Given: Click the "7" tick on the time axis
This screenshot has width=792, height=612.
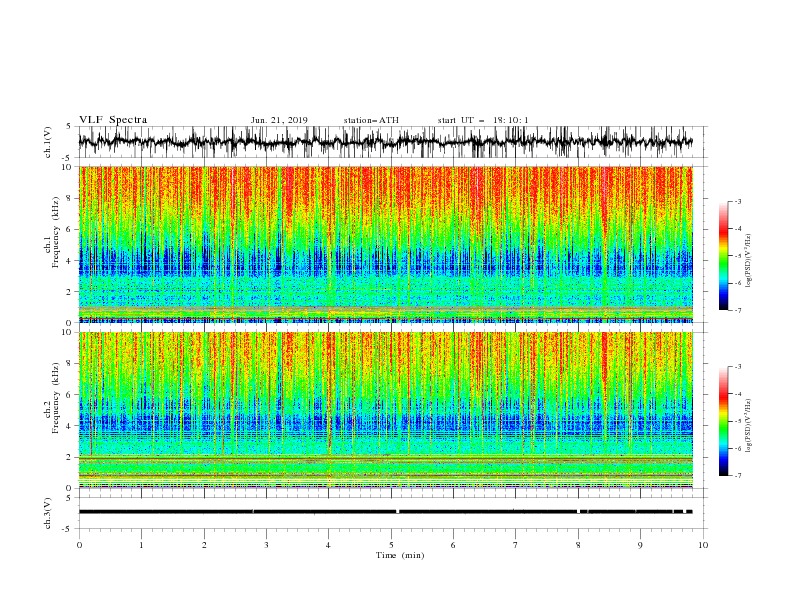Looking at the screenshot, I should [516, 545].
